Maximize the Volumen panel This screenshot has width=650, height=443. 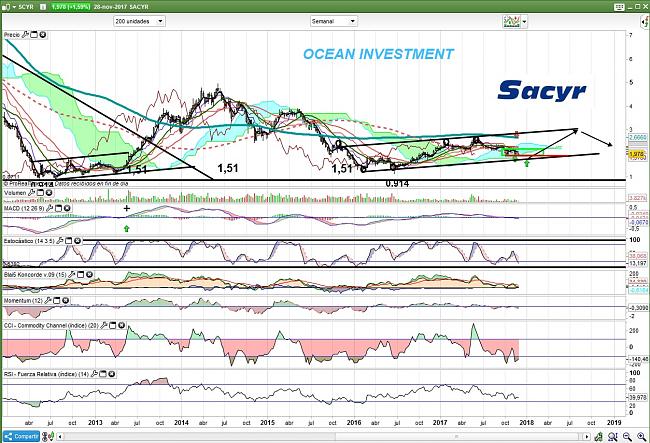tap(40, 193)
